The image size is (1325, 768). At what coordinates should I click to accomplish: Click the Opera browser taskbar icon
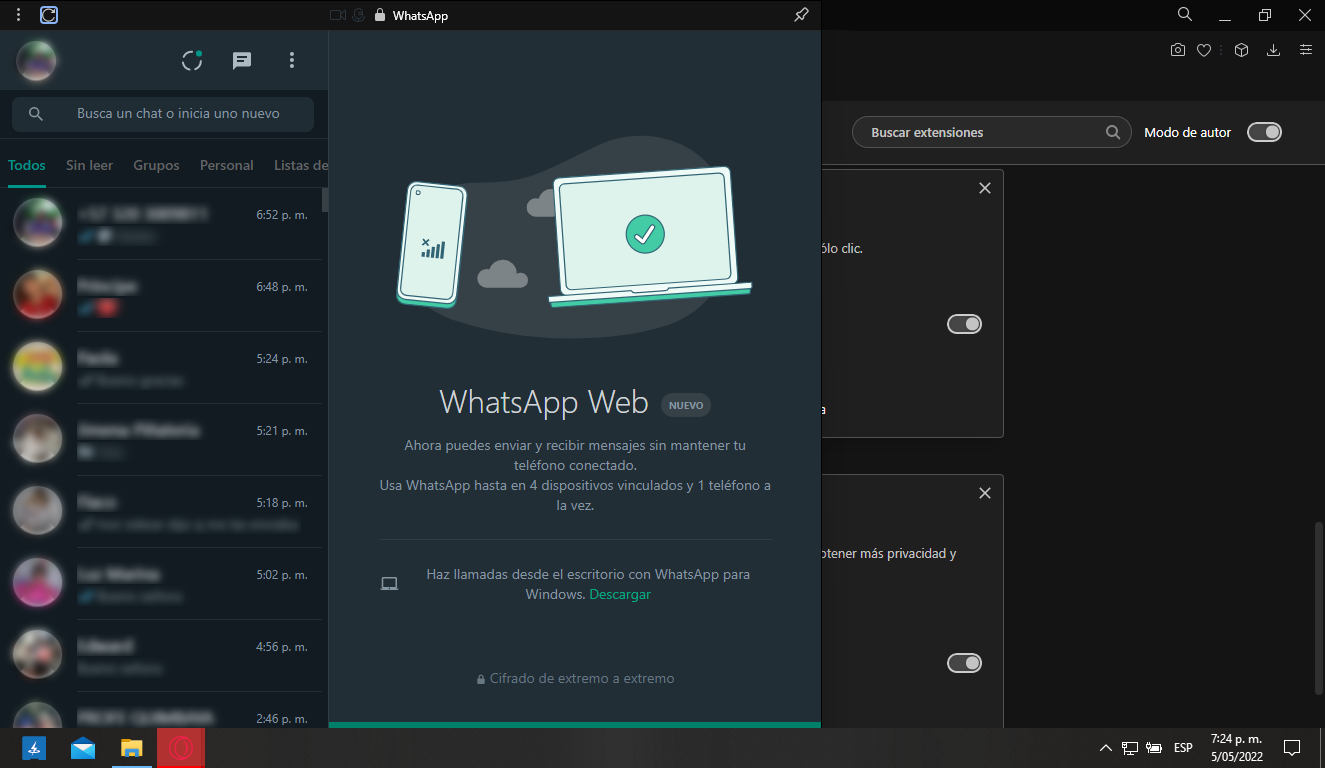pyautogui.click(x=181, y=748)
